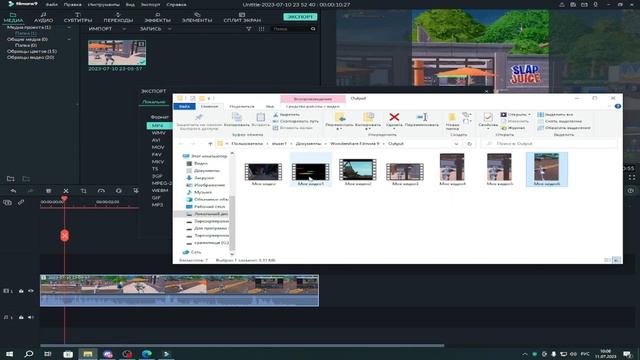Click the crop icon in timeline toolbar
The image size is (640, 360).
click(x=83, y=191)
